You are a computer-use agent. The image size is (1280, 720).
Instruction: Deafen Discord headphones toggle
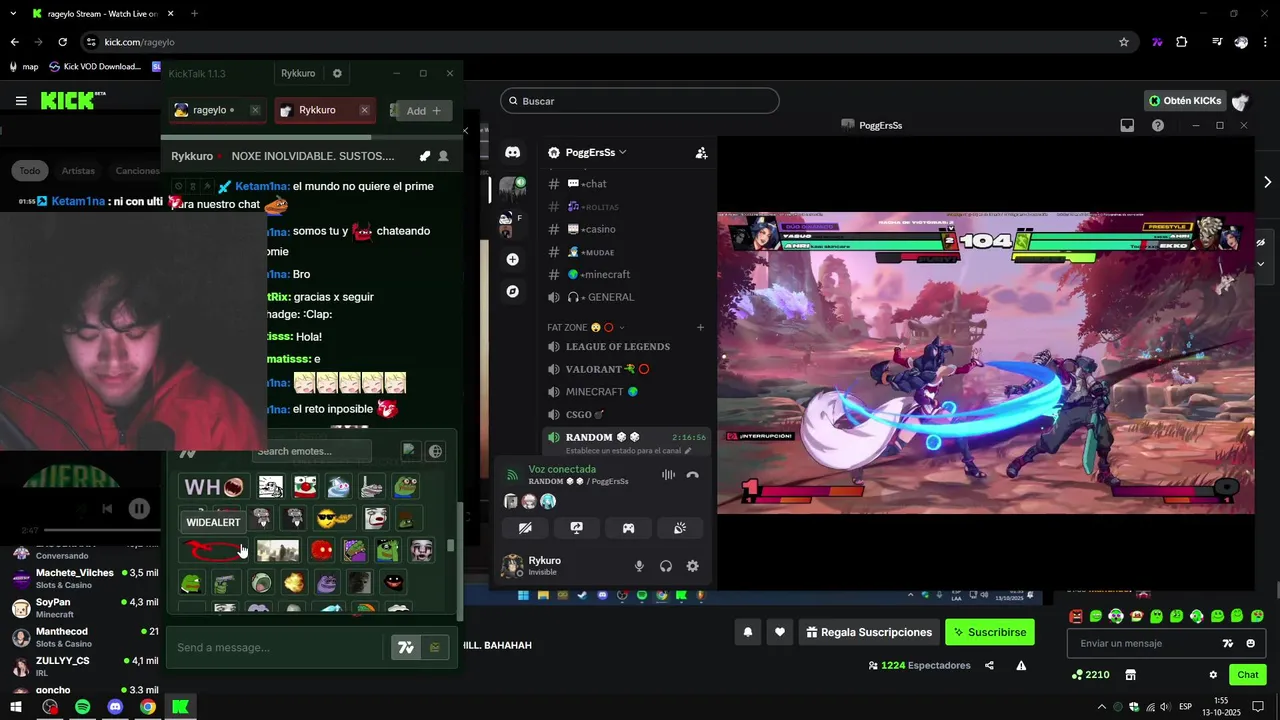[666, 566]
